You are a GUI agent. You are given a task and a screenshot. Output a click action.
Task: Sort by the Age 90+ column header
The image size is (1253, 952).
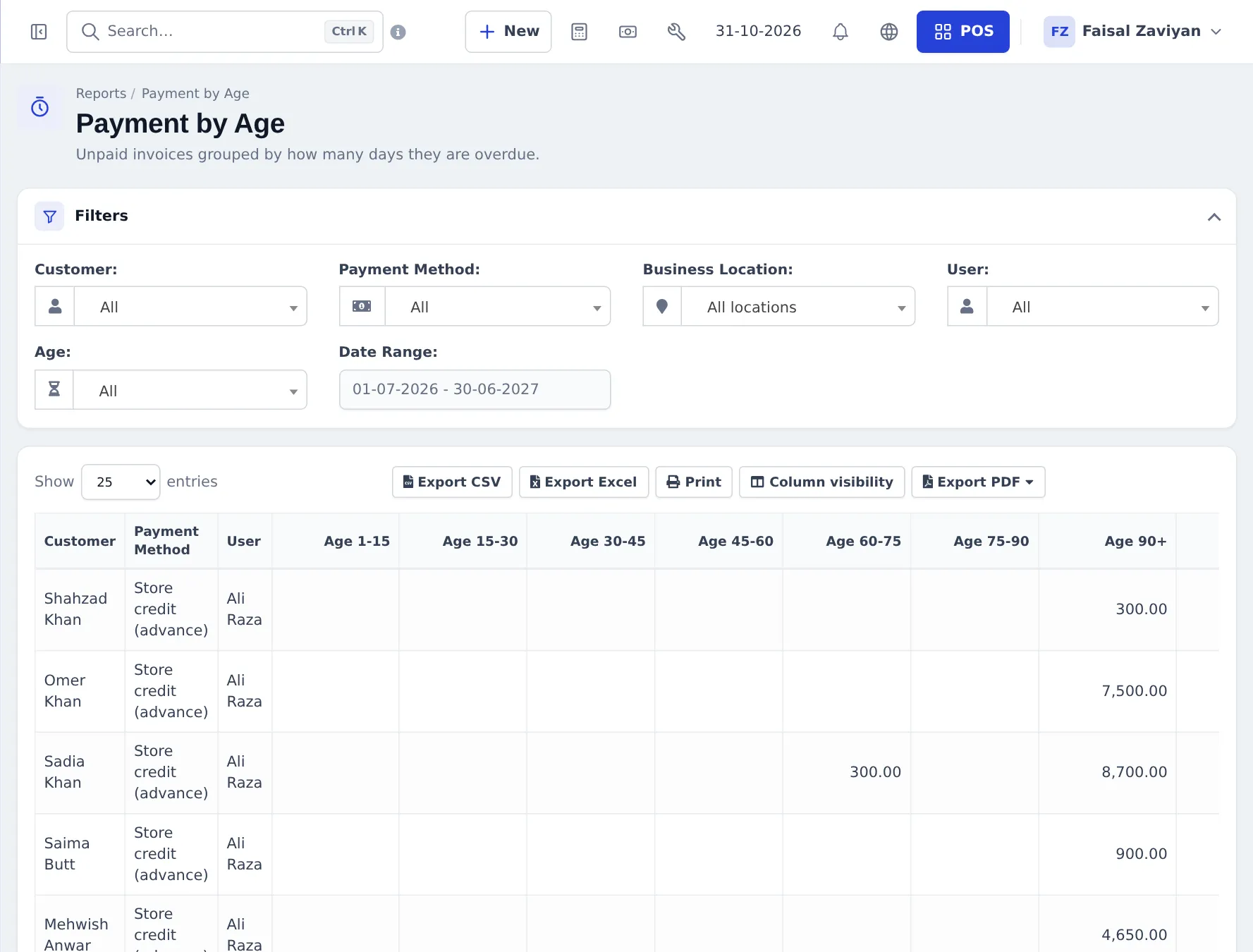point(1107,541)
